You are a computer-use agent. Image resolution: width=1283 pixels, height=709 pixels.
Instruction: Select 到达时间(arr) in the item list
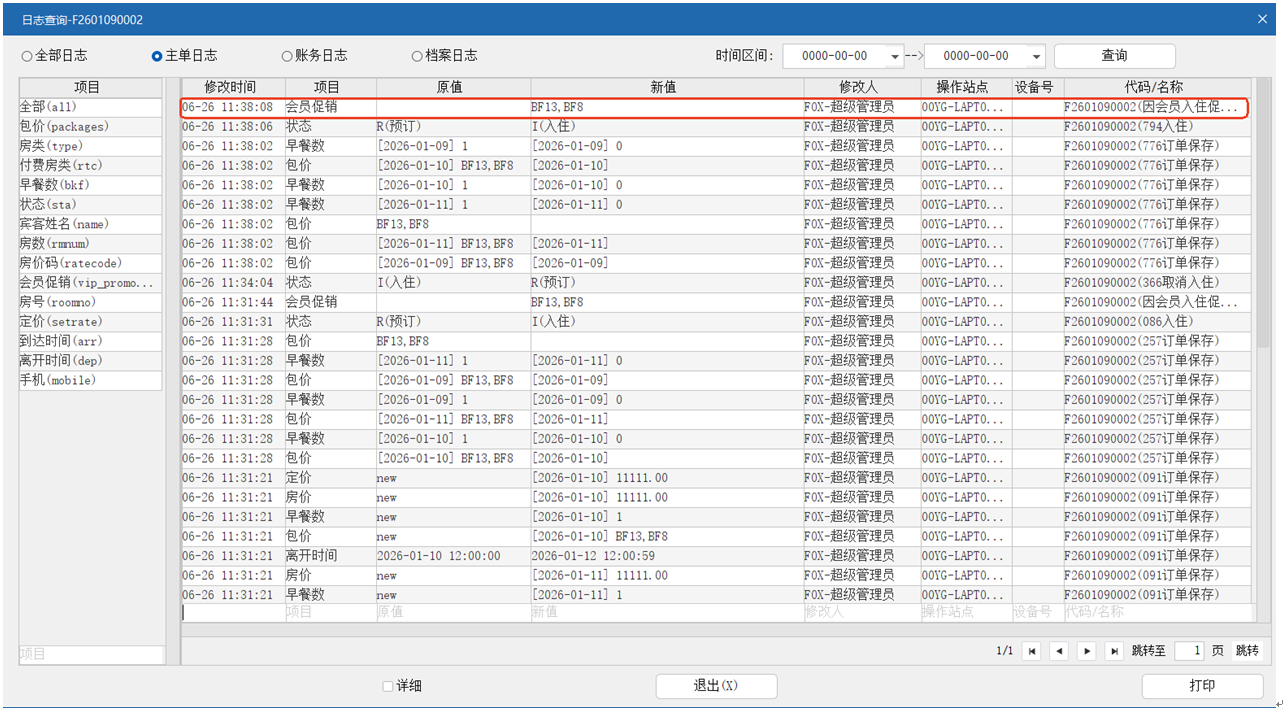pos(90,341)
